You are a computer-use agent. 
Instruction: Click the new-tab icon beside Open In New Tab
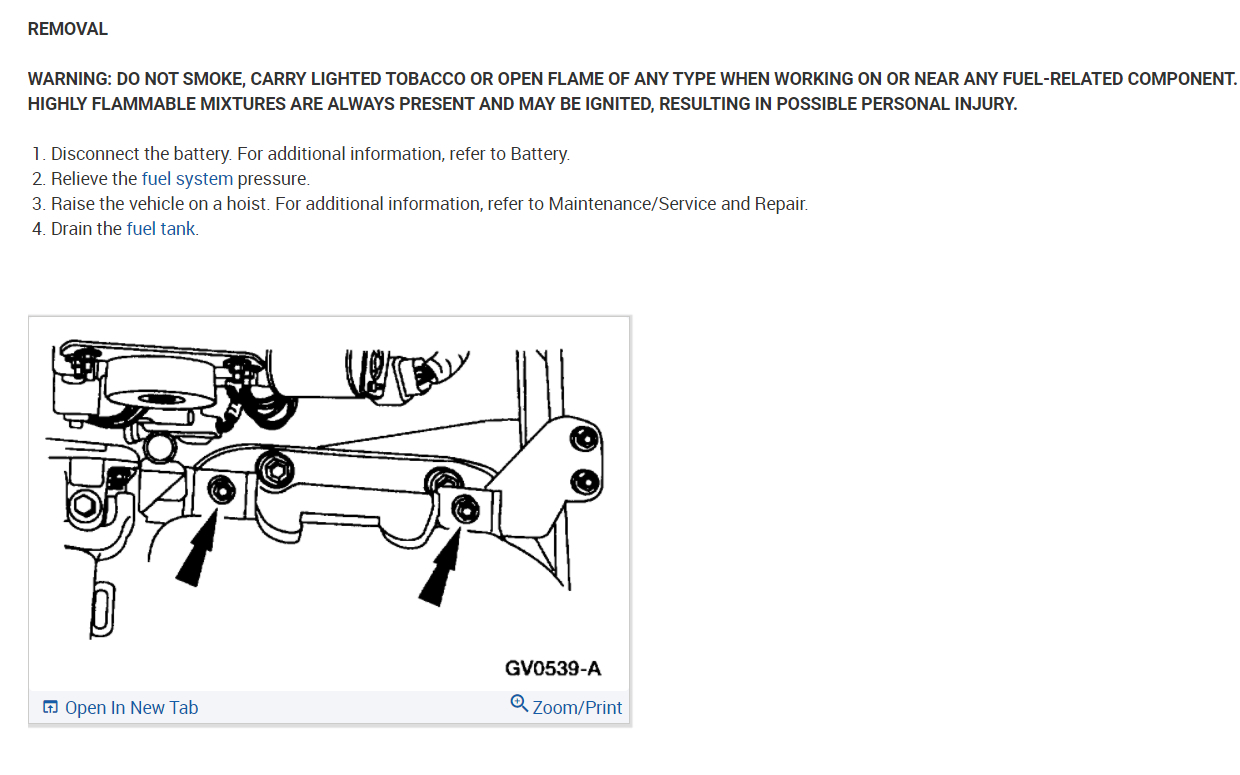coord(50,707)
